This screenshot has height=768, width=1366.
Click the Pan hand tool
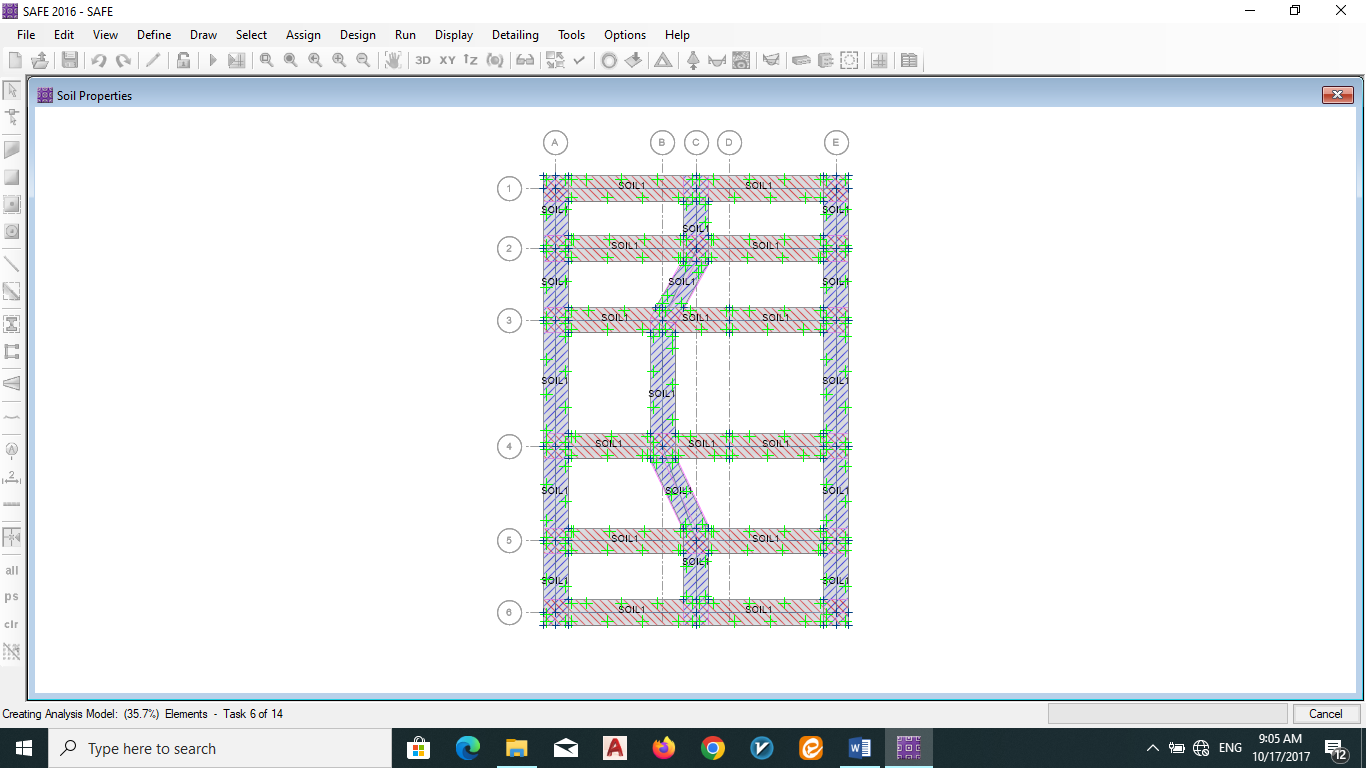(x=393, y=60)
